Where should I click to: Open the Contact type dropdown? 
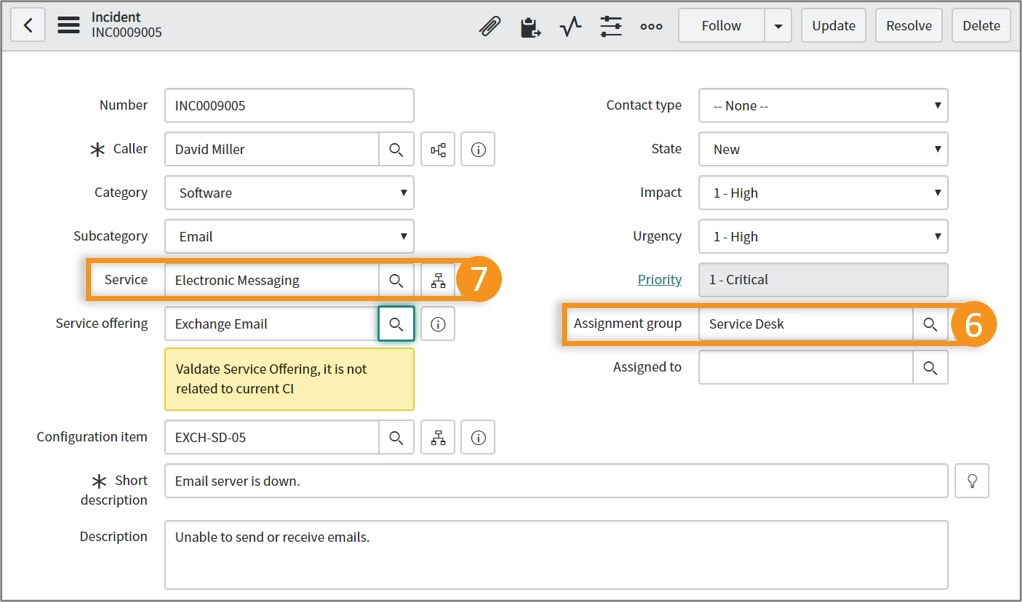tap(823, 106)
